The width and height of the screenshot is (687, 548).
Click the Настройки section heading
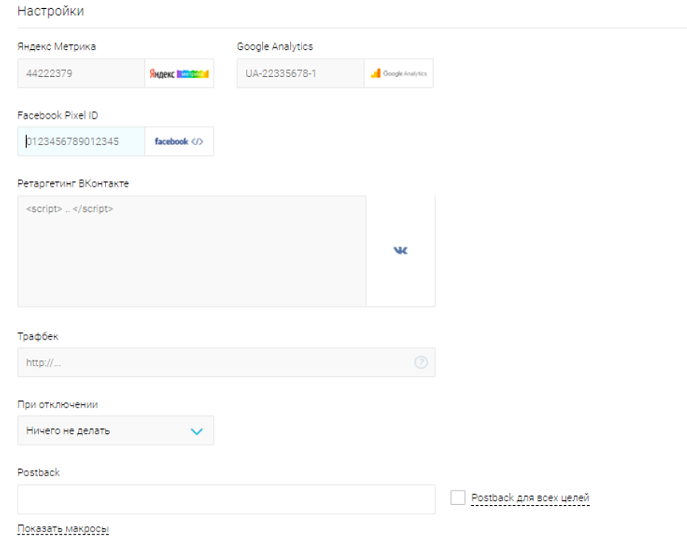(50, 11)
